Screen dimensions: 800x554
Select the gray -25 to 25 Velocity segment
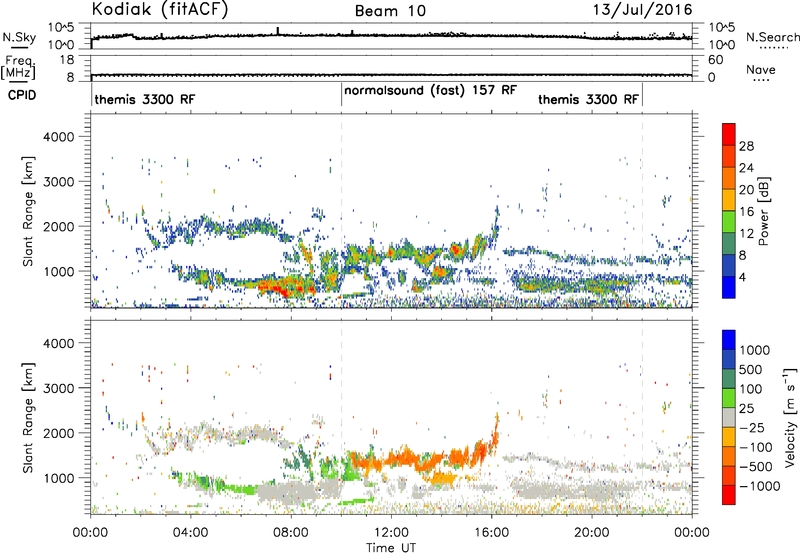[x=729, y=417]
